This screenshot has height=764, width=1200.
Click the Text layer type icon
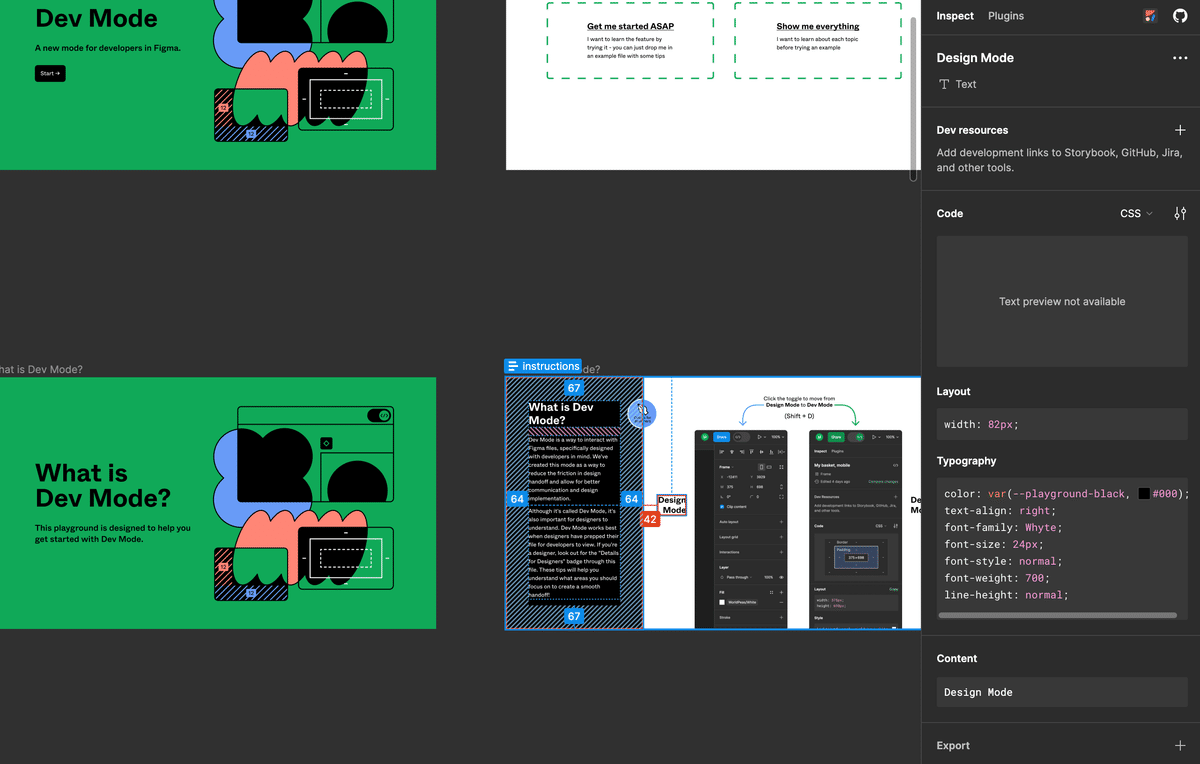944,84
